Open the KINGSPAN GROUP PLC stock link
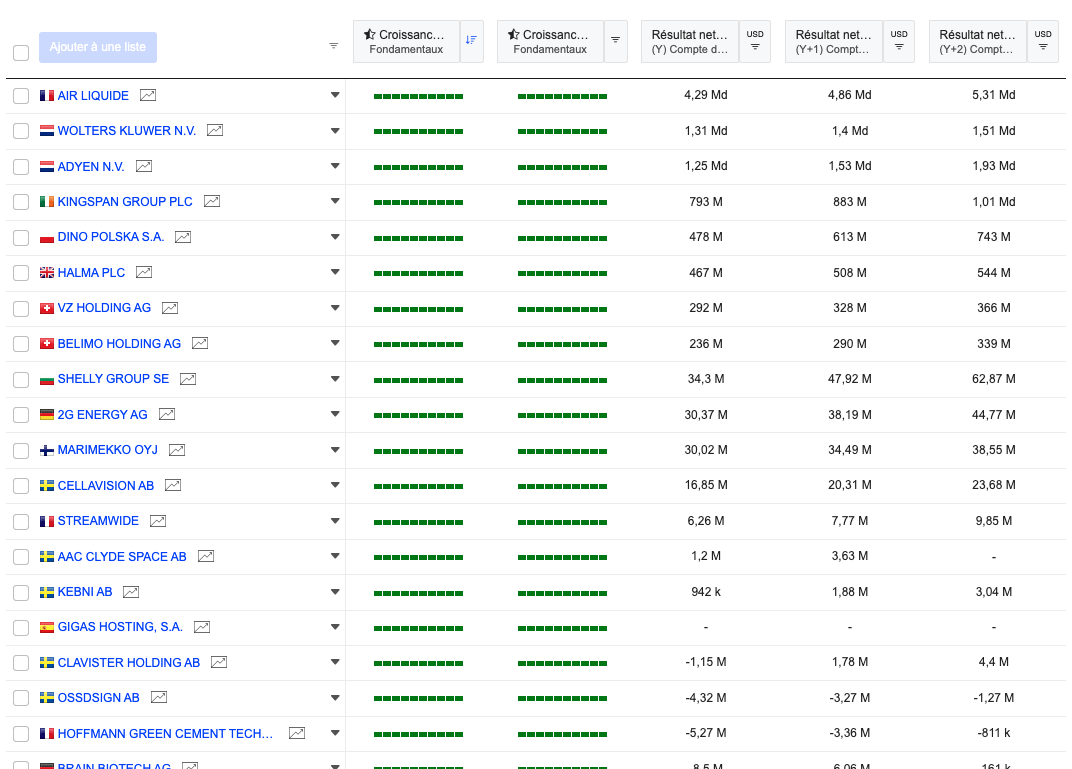Image resolution: width=1072 pixels, height=769 pixels. pos(125,202)
